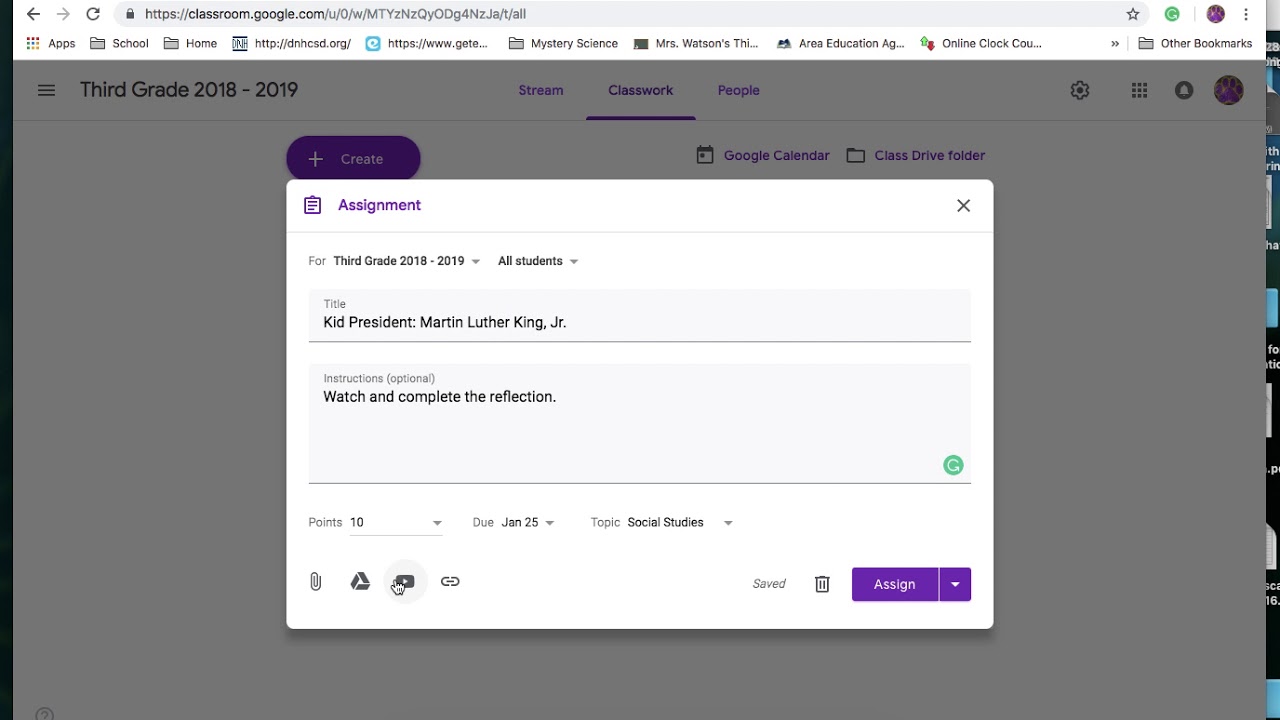Open Google Calendar link
Viewport: 1280px width, 720px height.
tap(763, 155)
